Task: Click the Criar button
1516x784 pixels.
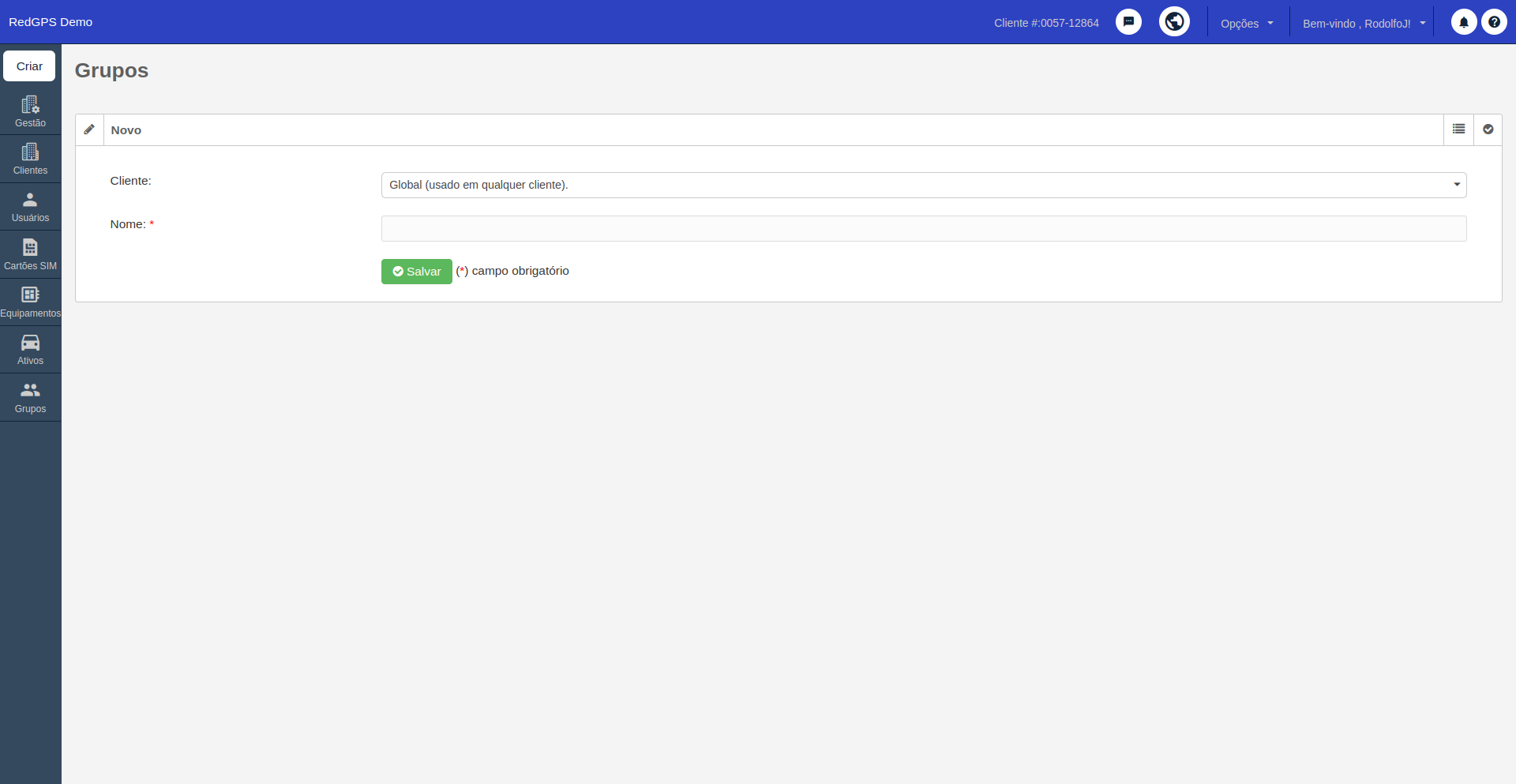Action: point(29,66)
